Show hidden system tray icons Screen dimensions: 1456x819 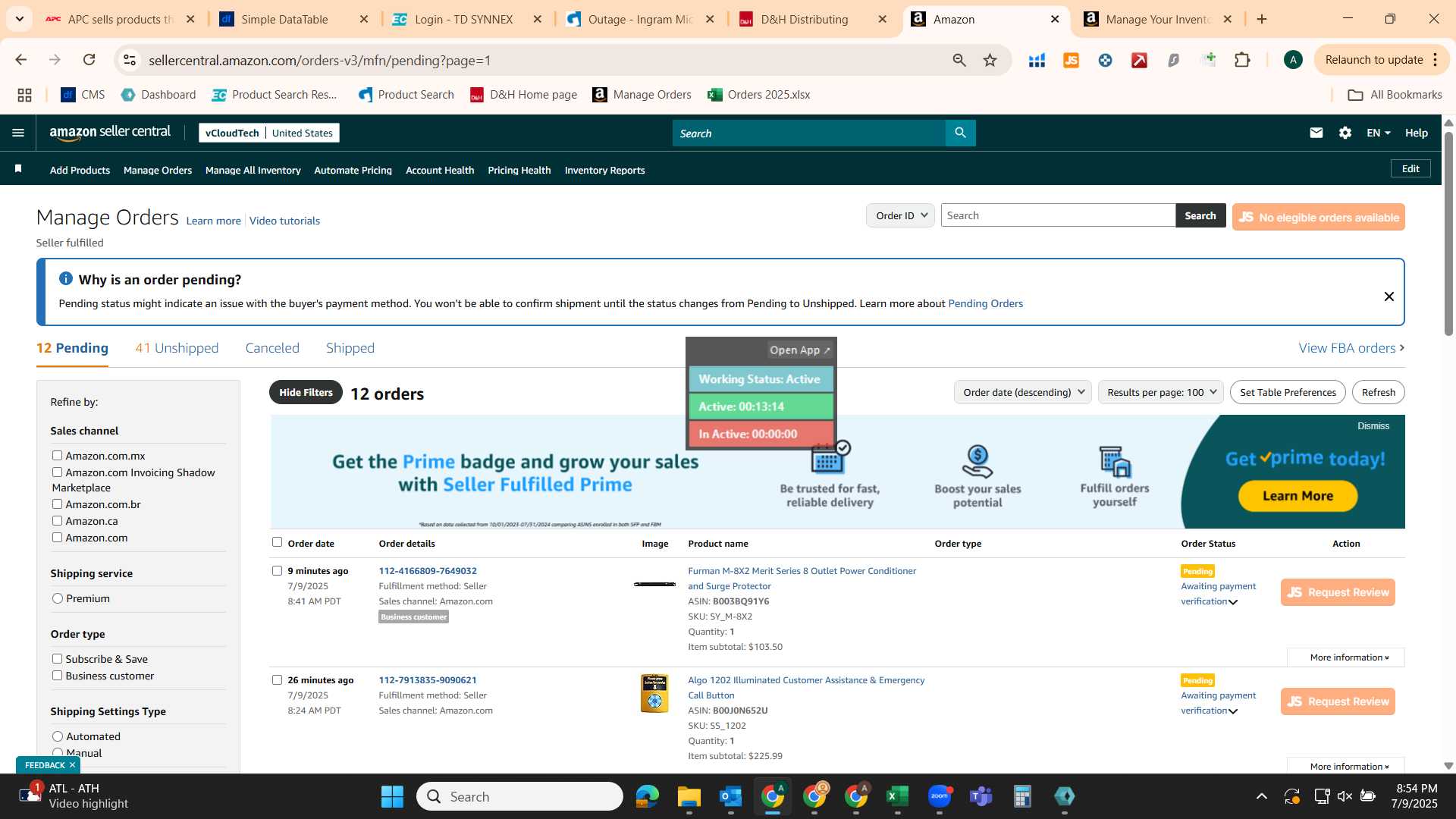coord(1261,796)
